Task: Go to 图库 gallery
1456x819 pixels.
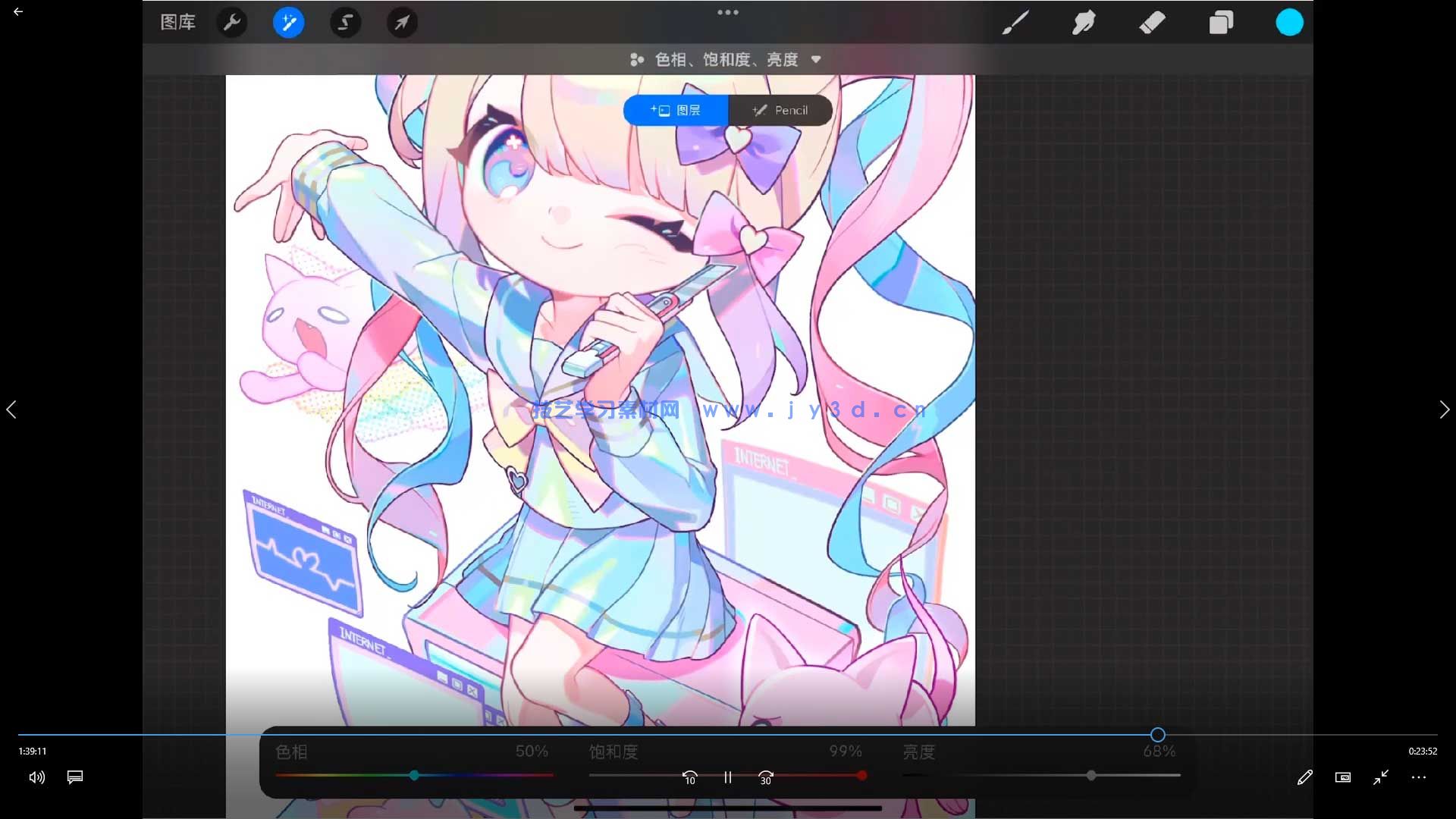Action: (x=178, y=23)
